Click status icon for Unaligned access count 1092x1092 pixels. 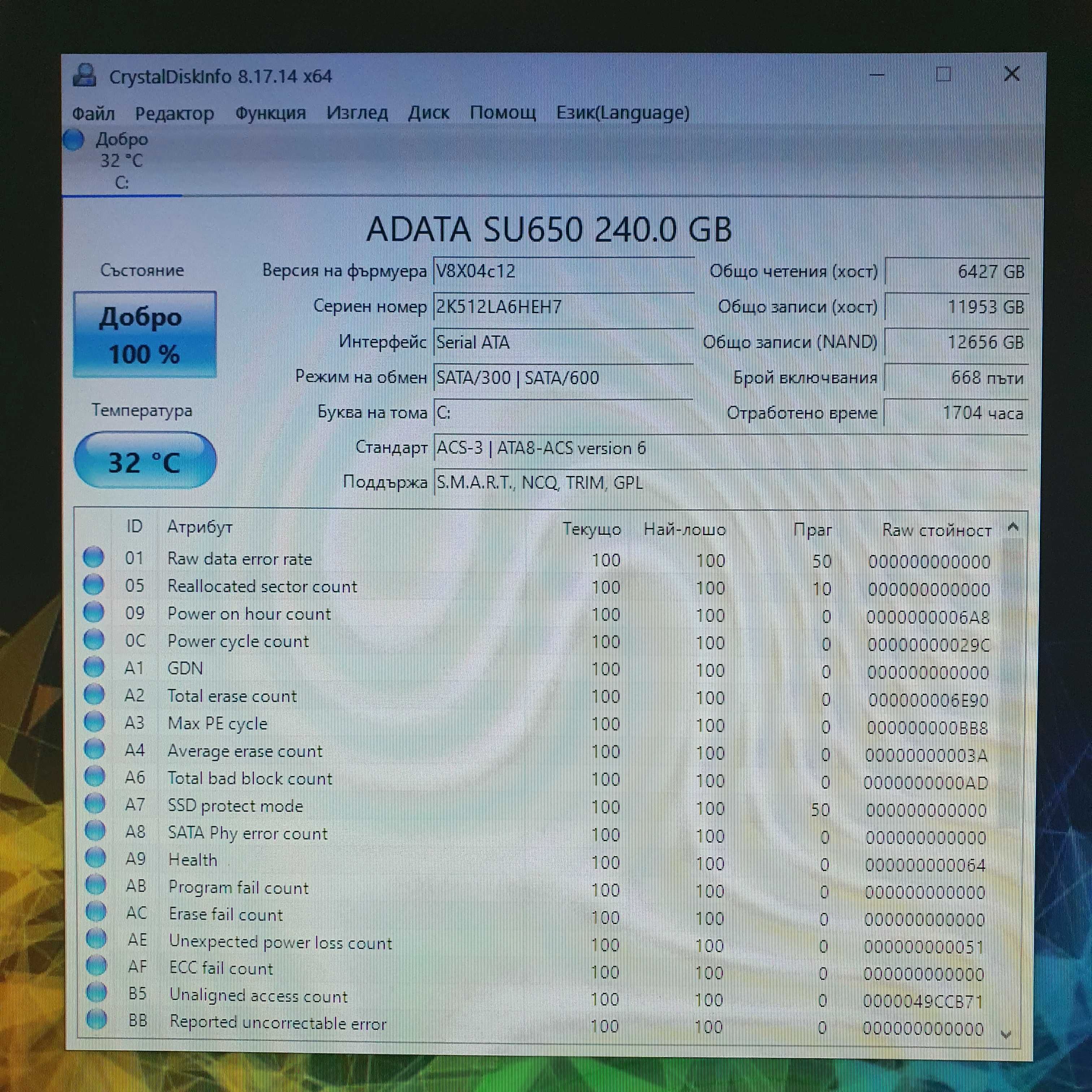(97, 992)
